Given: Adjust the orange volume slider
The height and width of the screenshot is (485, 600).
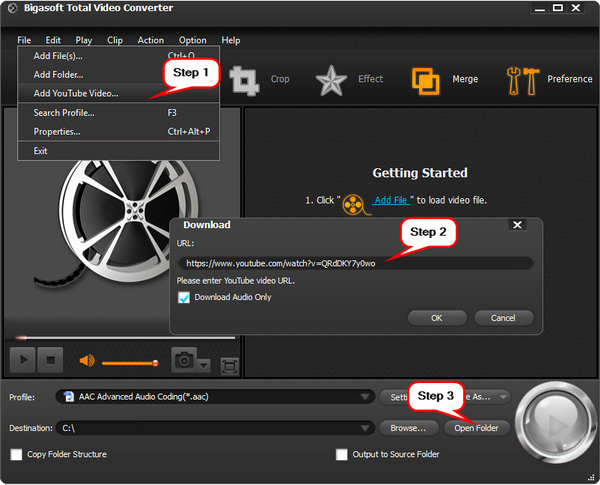Looking at the screenshot, I should 130,363.
